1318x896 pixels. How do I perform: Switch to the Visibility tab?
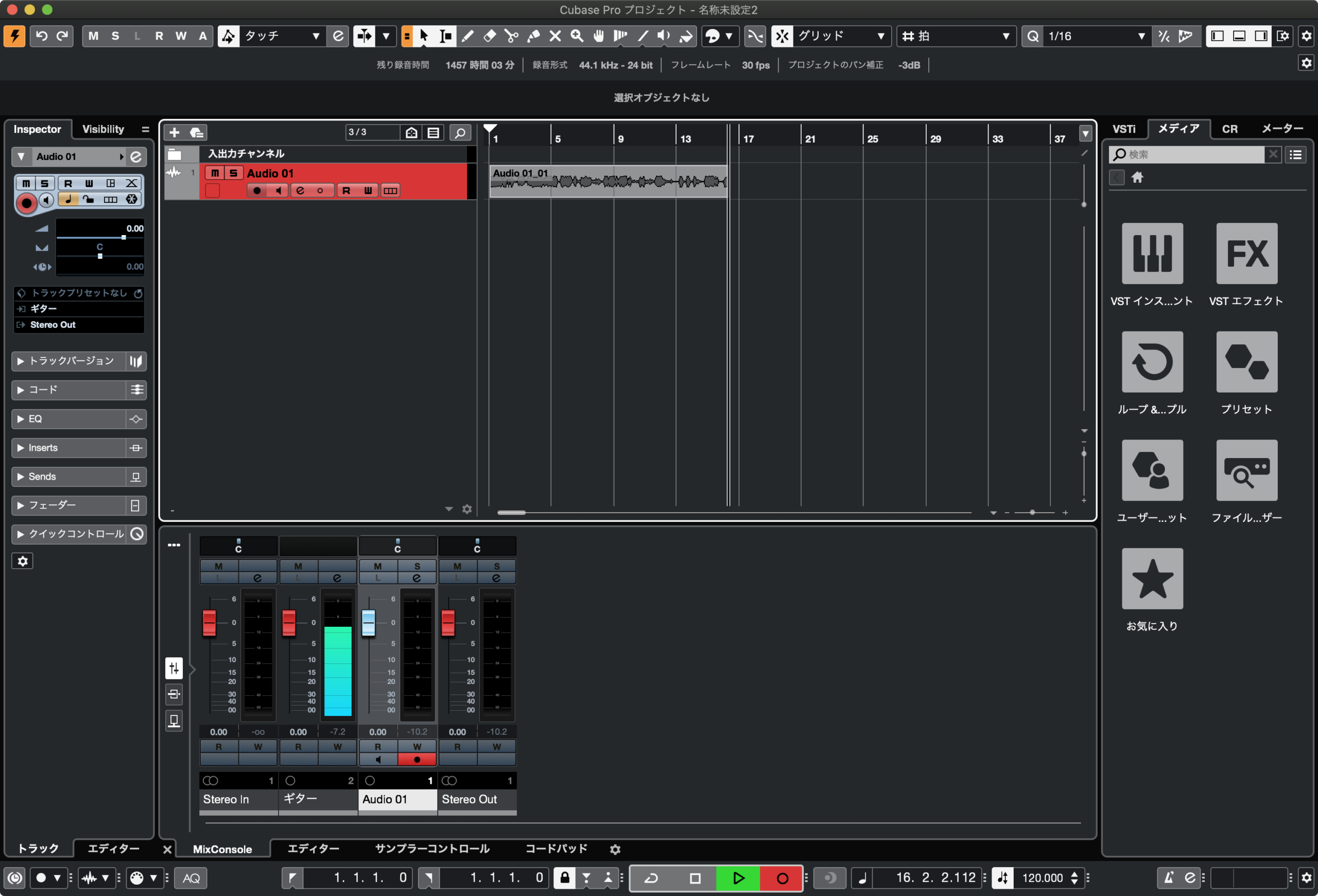[x=102, y=129]
